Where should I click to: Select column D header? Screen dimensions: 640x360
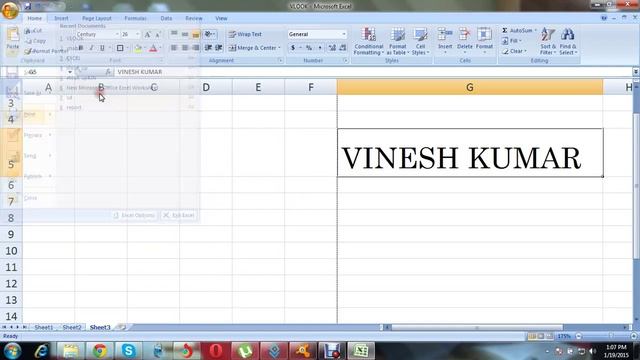206,87
